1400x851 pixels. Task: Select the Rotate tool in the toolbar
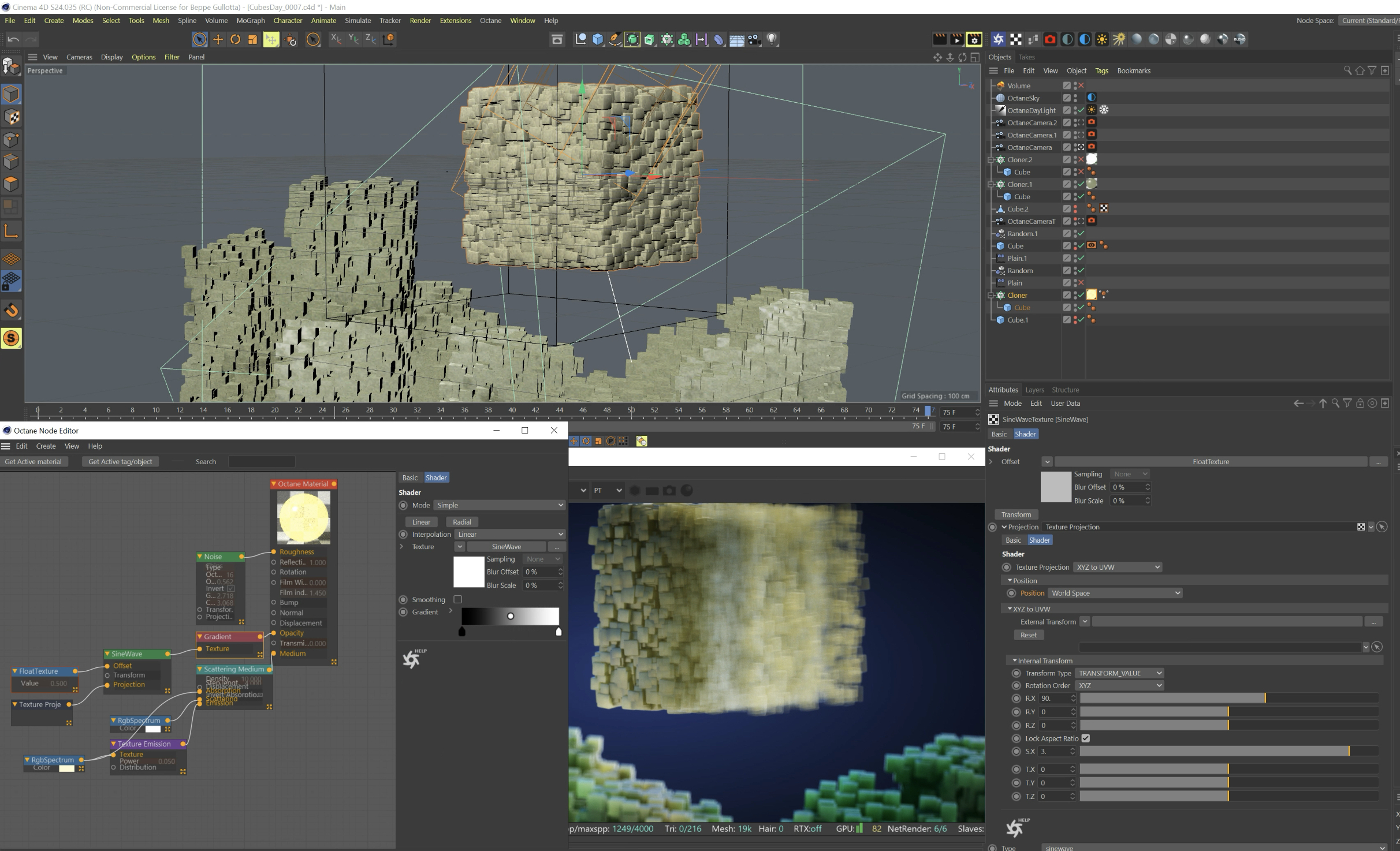235,39
